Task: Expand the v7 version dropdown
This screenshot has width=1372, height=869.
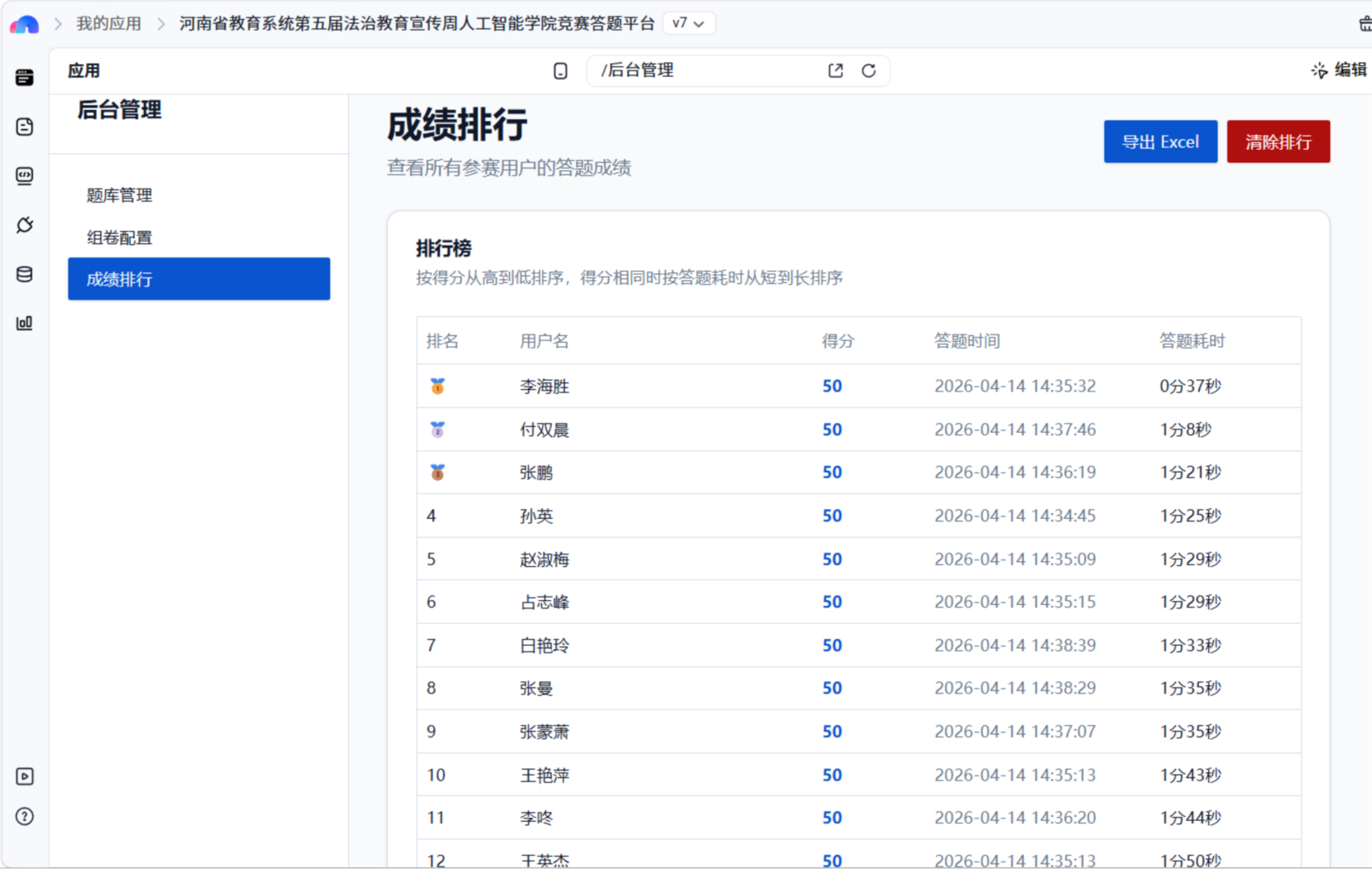Action: (688, 23)
